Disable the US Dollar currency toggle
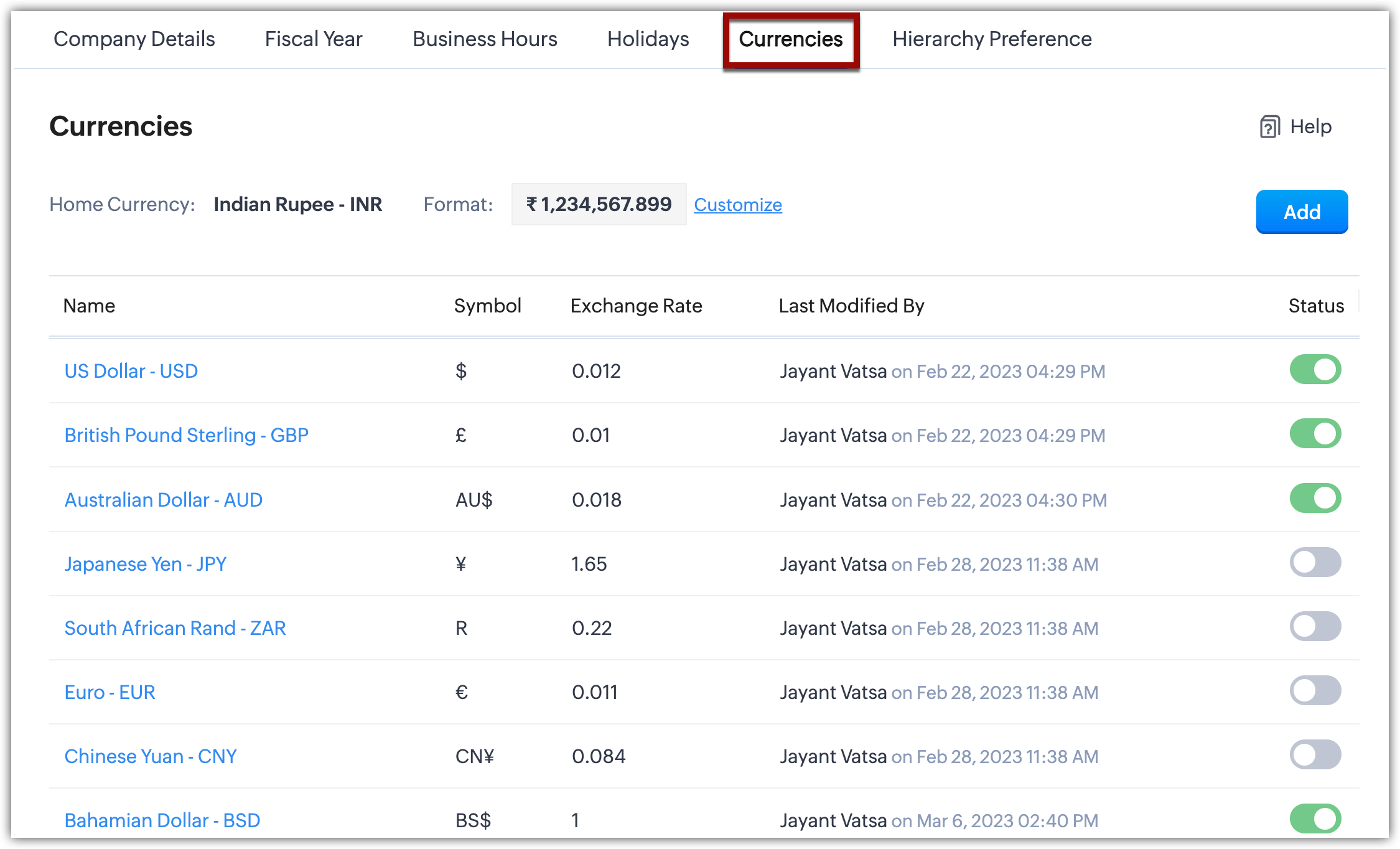Image resolution: width=1400 pixels, height=849 pixels. pos(1315,370)
